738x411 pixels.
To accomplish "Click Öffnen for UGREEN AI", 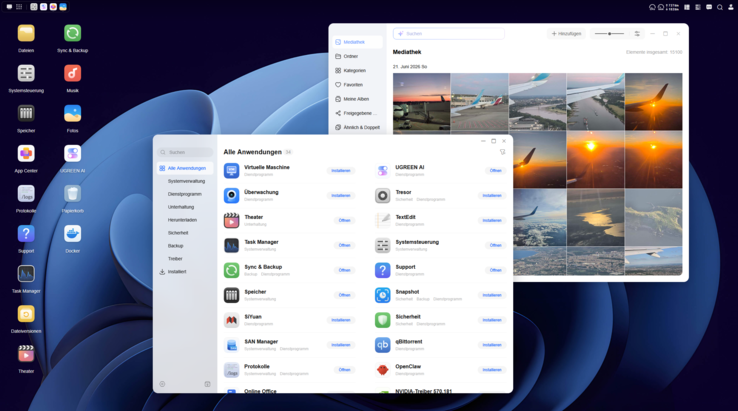I will [496, 170].
